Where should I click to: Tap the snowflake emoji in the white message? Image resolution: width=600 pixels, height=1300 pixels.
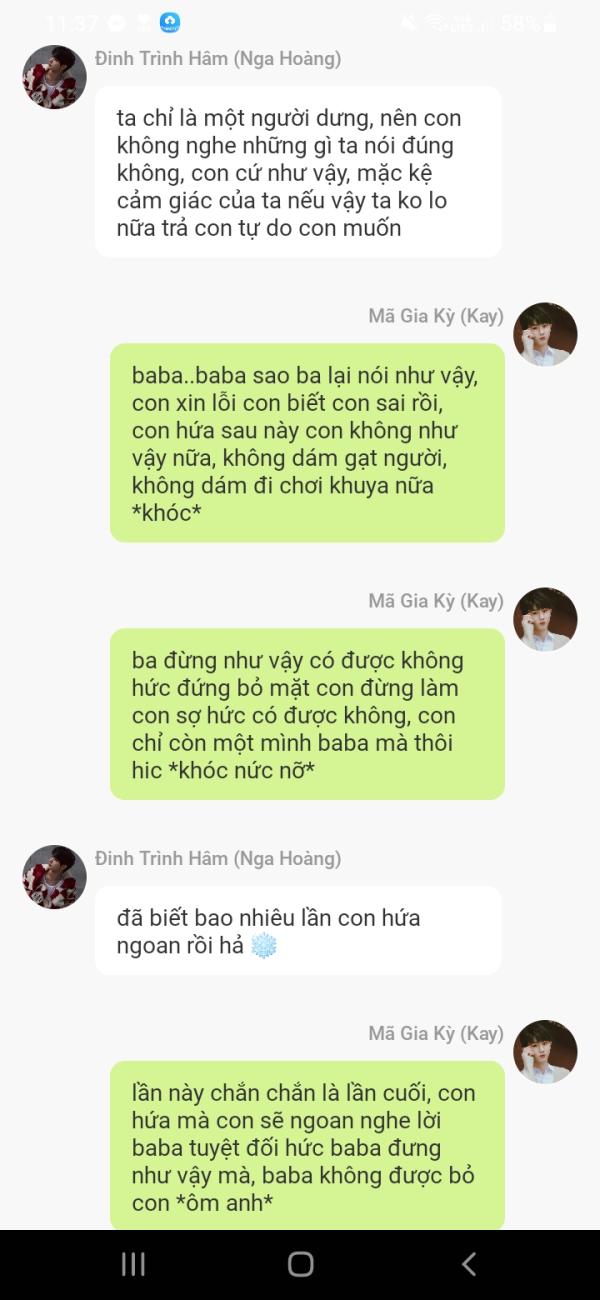click(x=263, y=945)
